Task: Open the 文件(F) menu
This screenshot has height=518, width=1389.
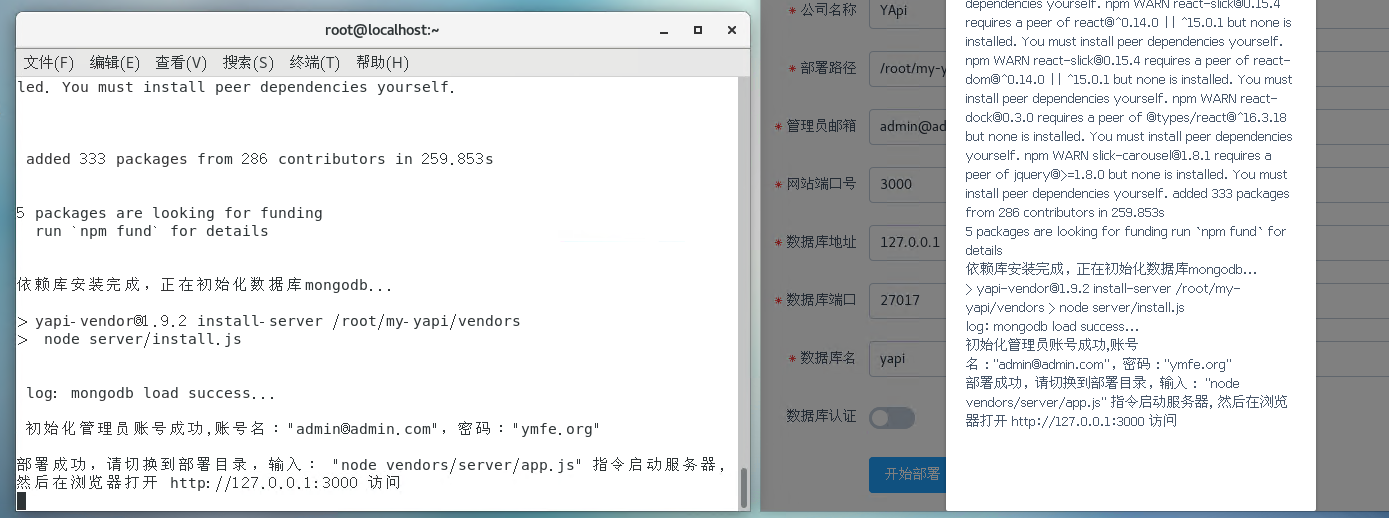Action: 49,62
